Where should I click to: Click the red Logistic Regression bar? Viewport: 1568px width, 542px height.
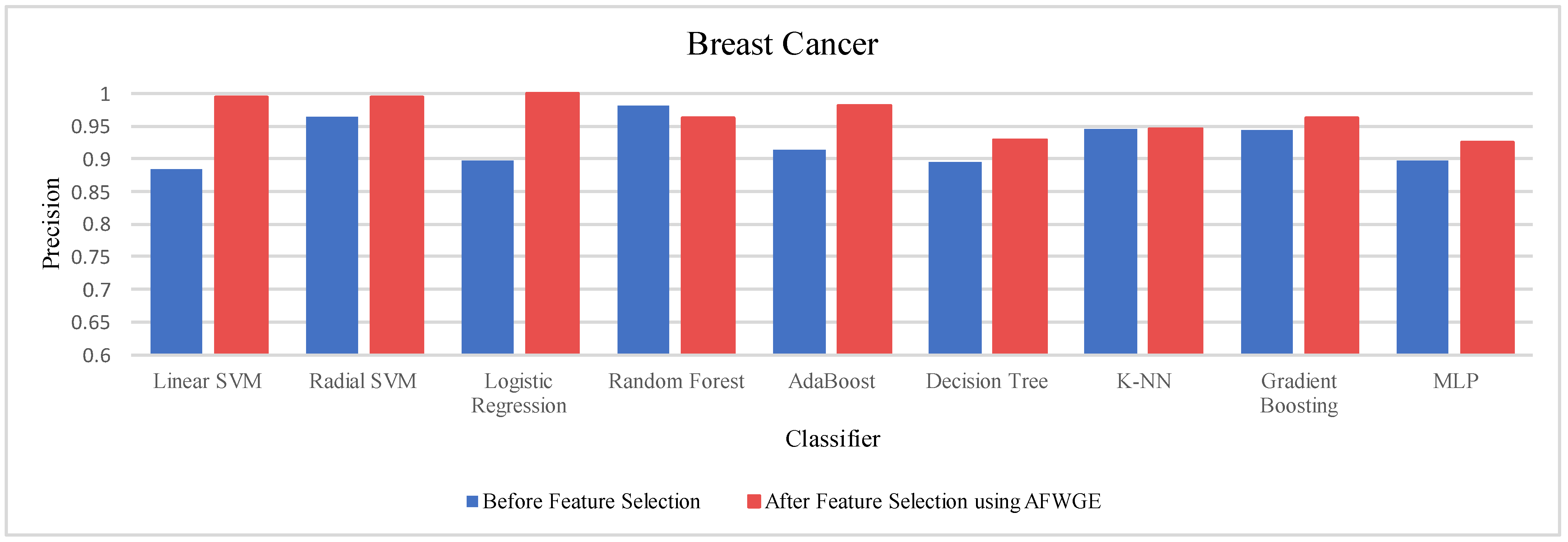(552, 223)
